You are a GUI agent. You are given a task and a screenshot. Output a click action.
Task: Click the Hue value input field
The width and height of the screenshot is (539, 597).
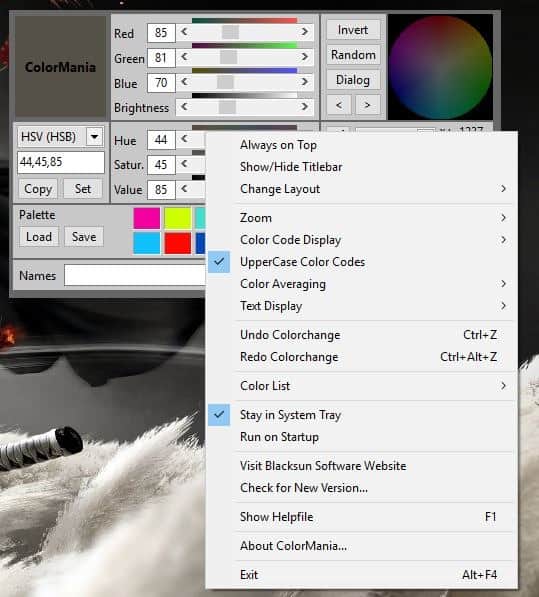[x=161, y=140]
